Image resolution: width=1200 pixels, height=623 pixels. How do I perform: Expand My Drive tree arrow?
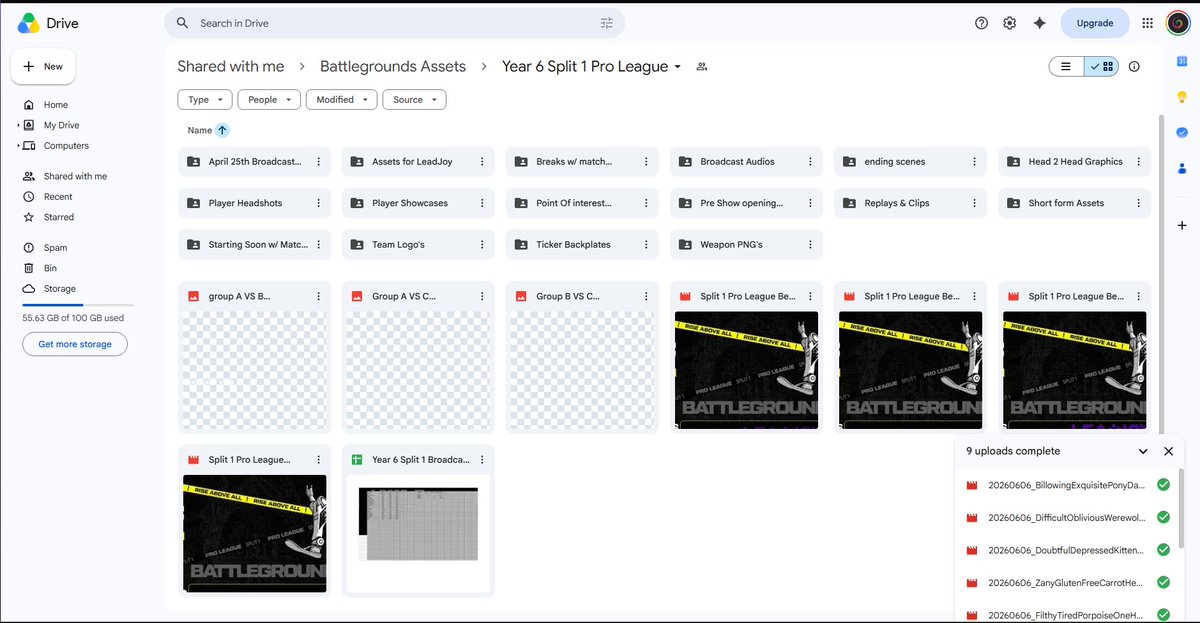pyautogui.click(x=18, y=125)
